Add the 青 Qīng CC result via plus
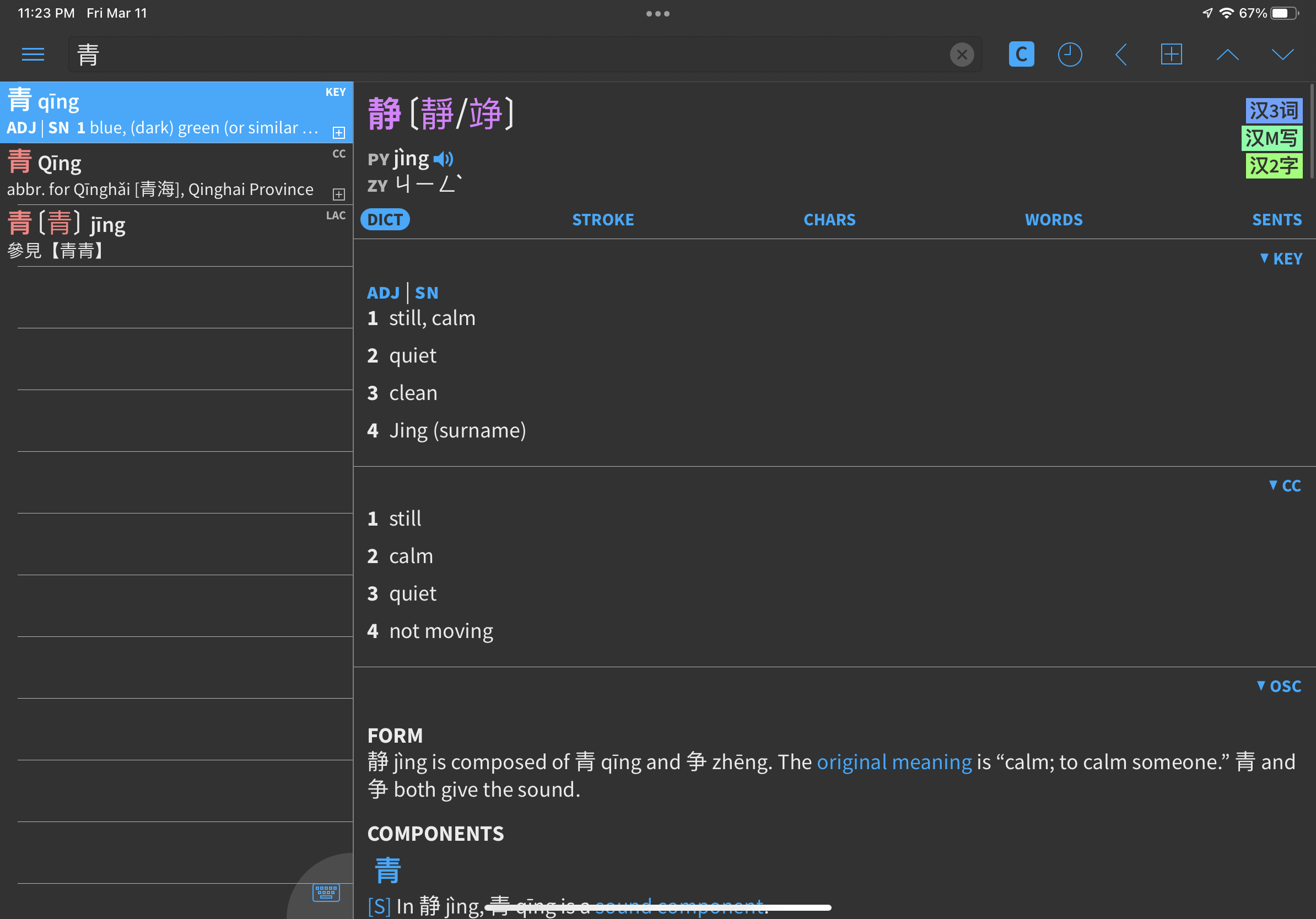This screenshot has width=1316, height=919. pyautogui.click(x=339, y=194)
